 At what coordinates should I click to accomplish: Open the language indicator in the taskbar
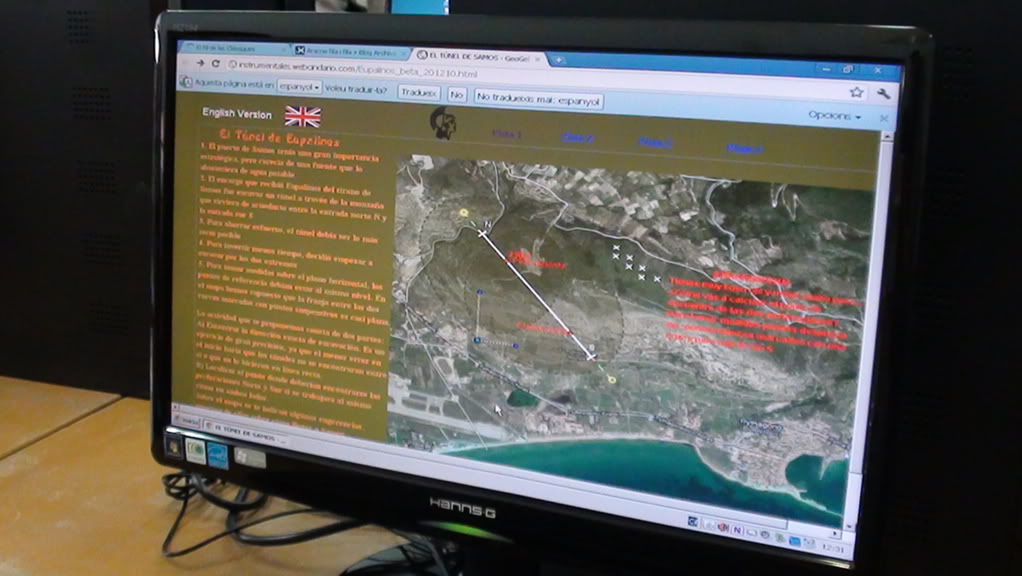point(693,521)
